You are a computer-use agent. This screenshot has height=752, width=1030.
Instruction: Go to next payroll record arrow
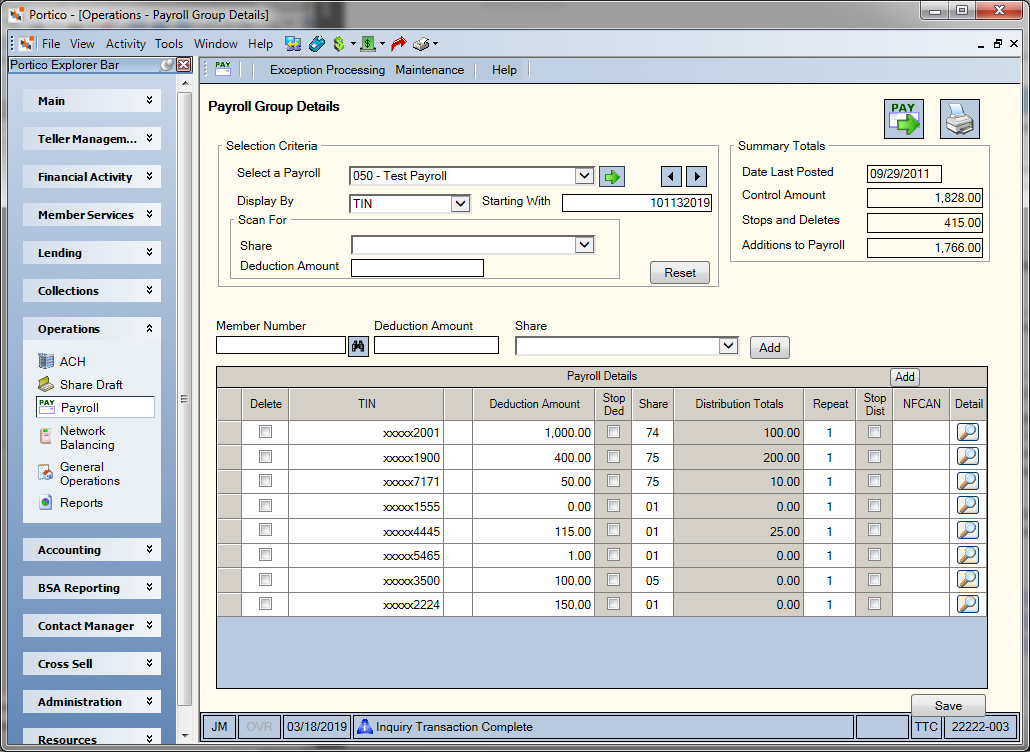click(x=696, y=177)
